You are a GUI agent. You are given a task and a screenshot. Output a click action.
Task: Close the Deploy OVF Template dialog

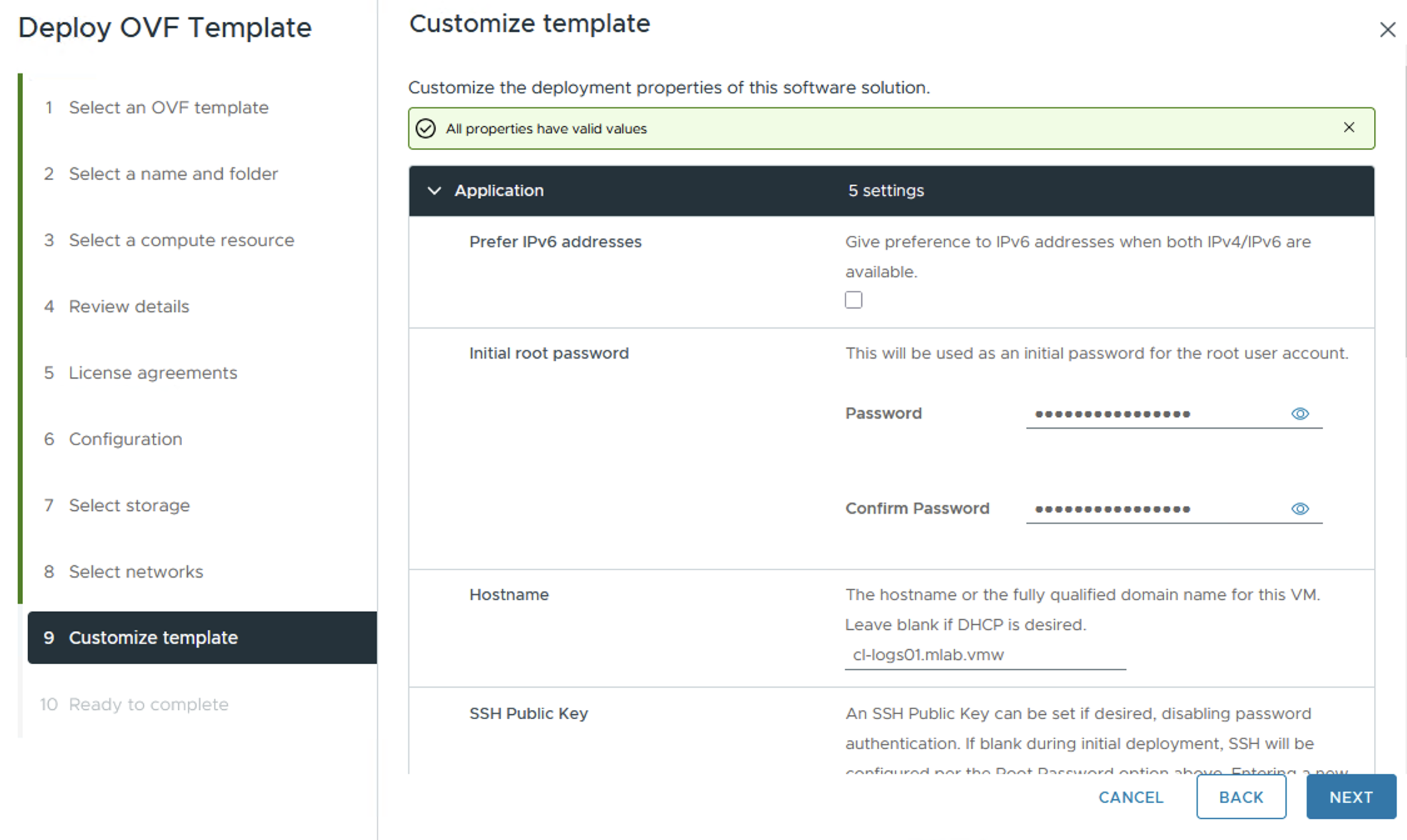pos(1387,29)
